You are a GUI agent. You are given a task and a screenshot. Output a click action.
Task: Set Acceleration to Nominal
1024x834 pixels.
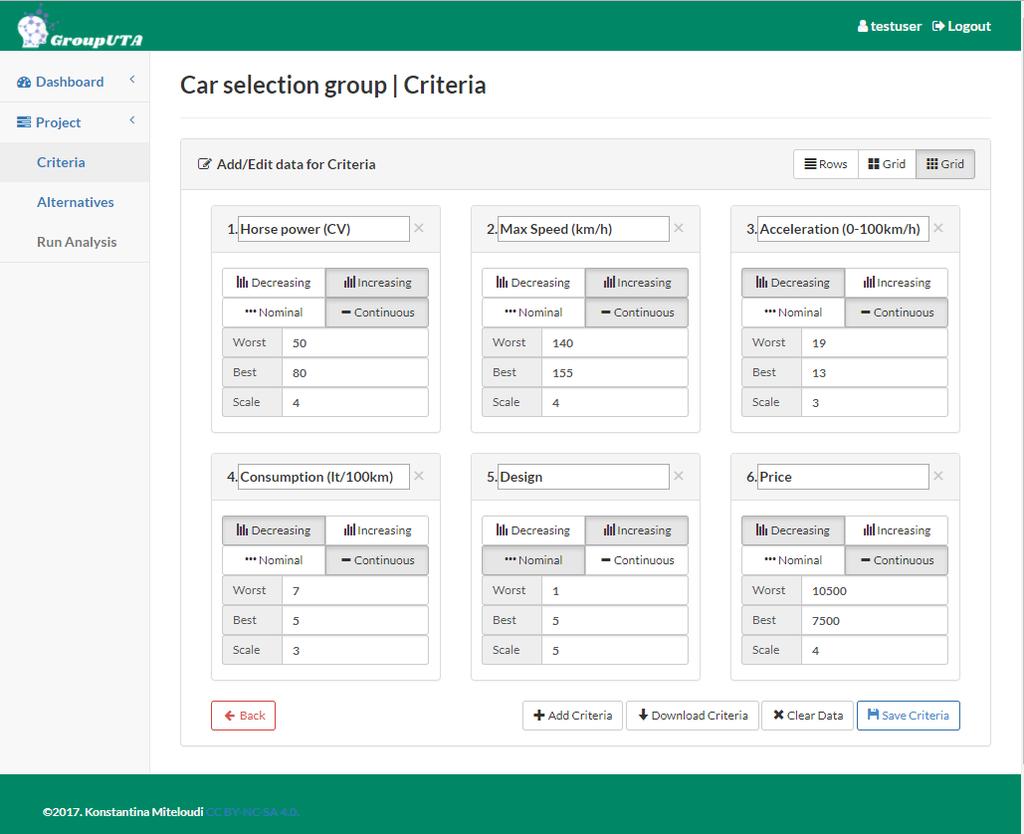(x=793, y=312)
